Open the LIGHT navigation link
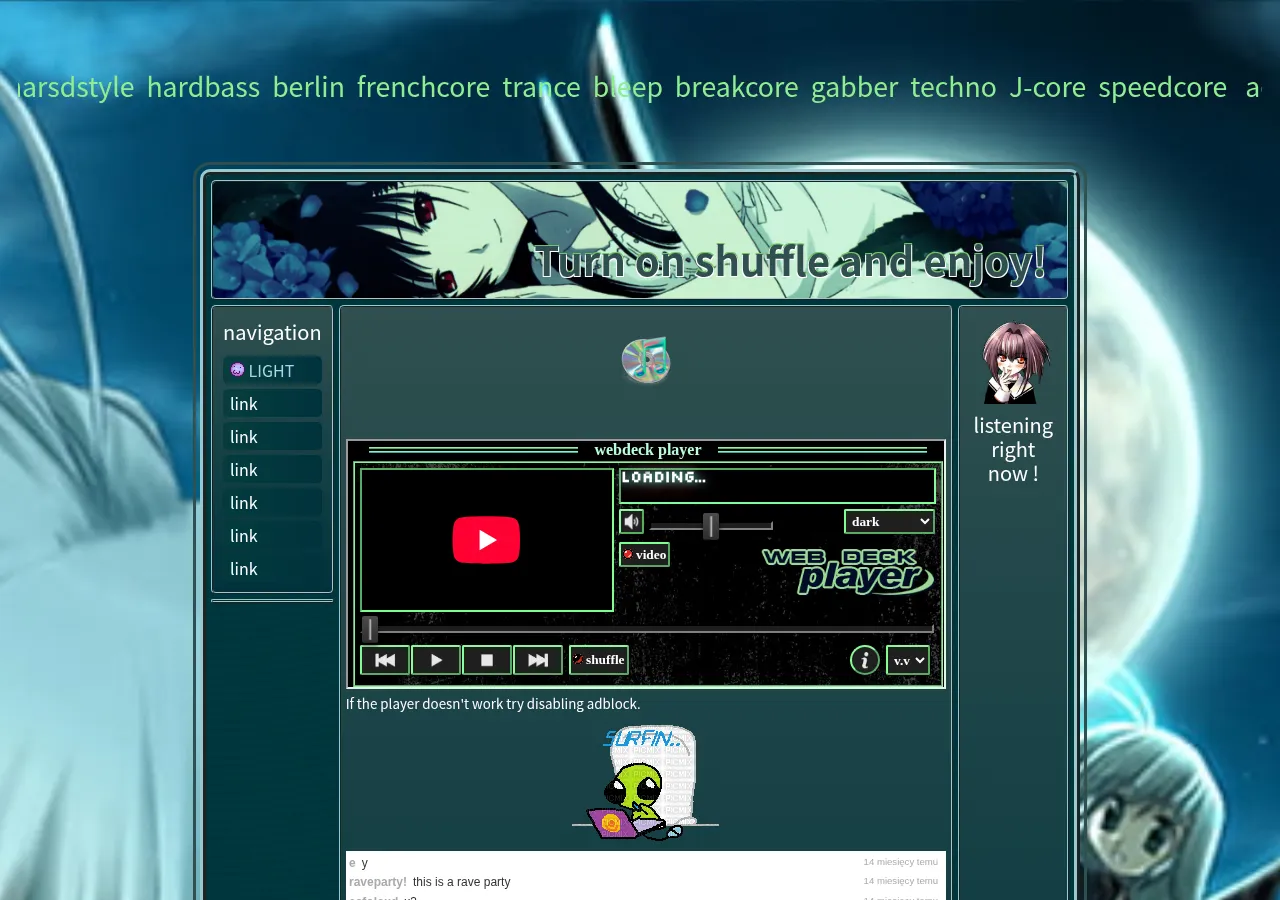The height and width of the screenshot is (900, 1280). pos(272,371)
